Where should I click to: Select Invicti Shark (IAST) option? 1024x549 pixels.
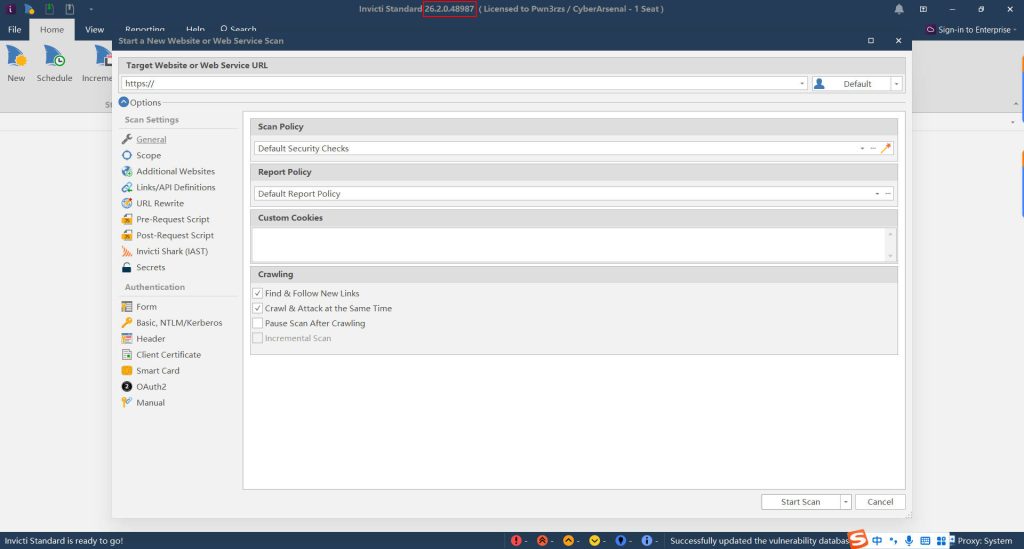tap(171, 252)
